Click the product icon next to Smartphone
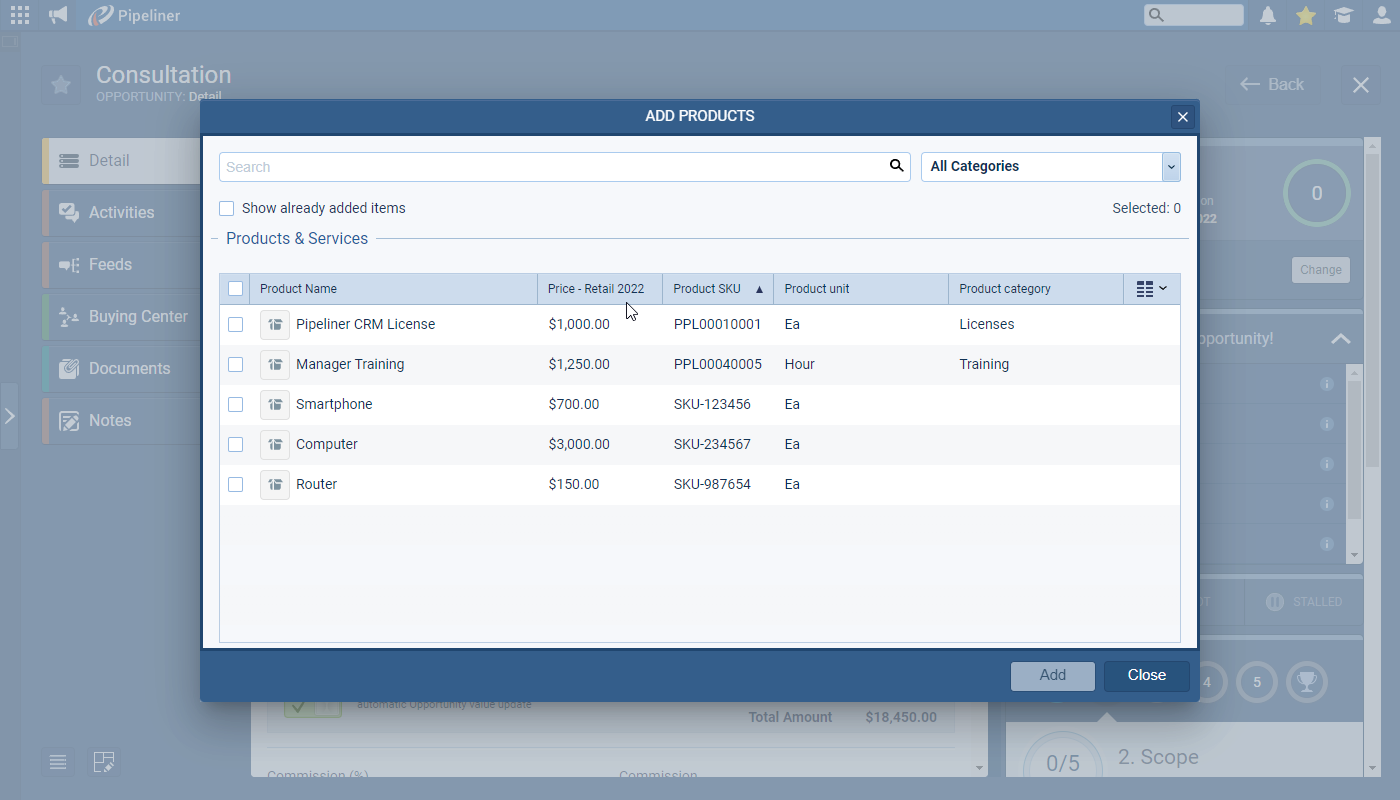The image size is (1400, 800). pyautogui.click(x=275, y=404)
